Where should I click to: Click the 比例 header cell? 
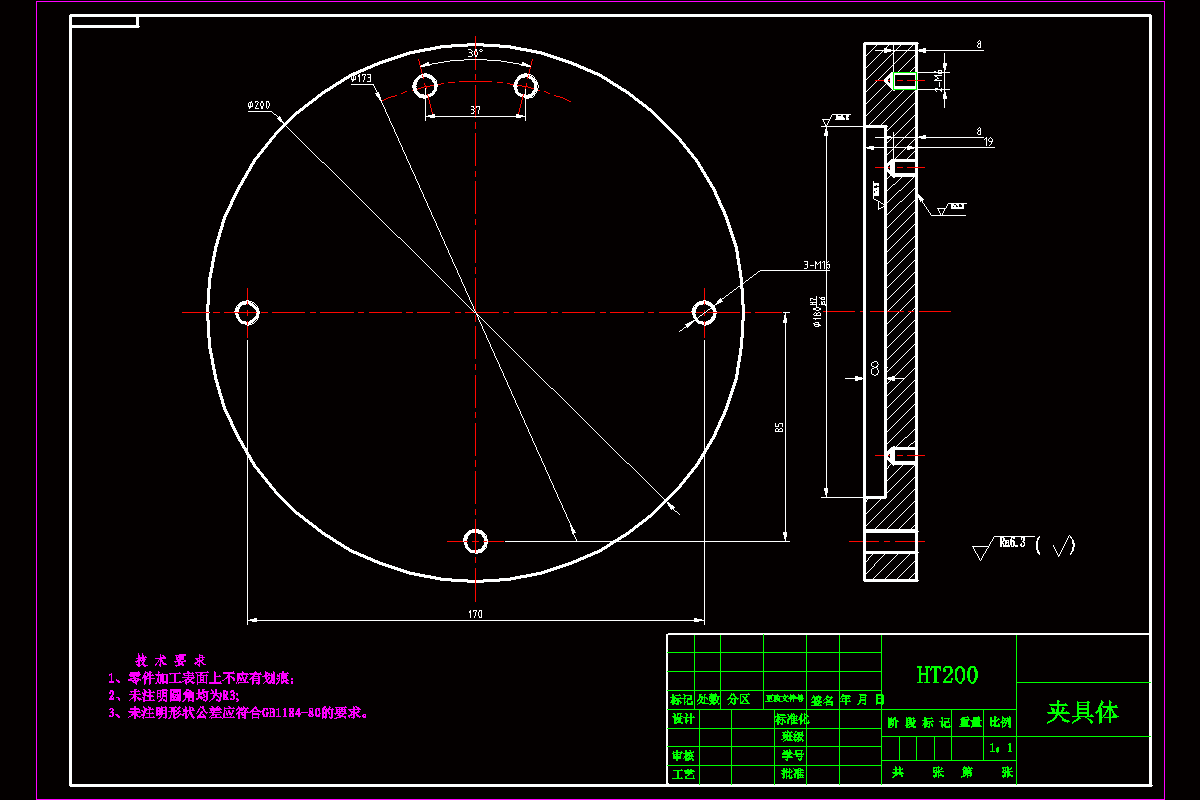tap(1000, 721)
